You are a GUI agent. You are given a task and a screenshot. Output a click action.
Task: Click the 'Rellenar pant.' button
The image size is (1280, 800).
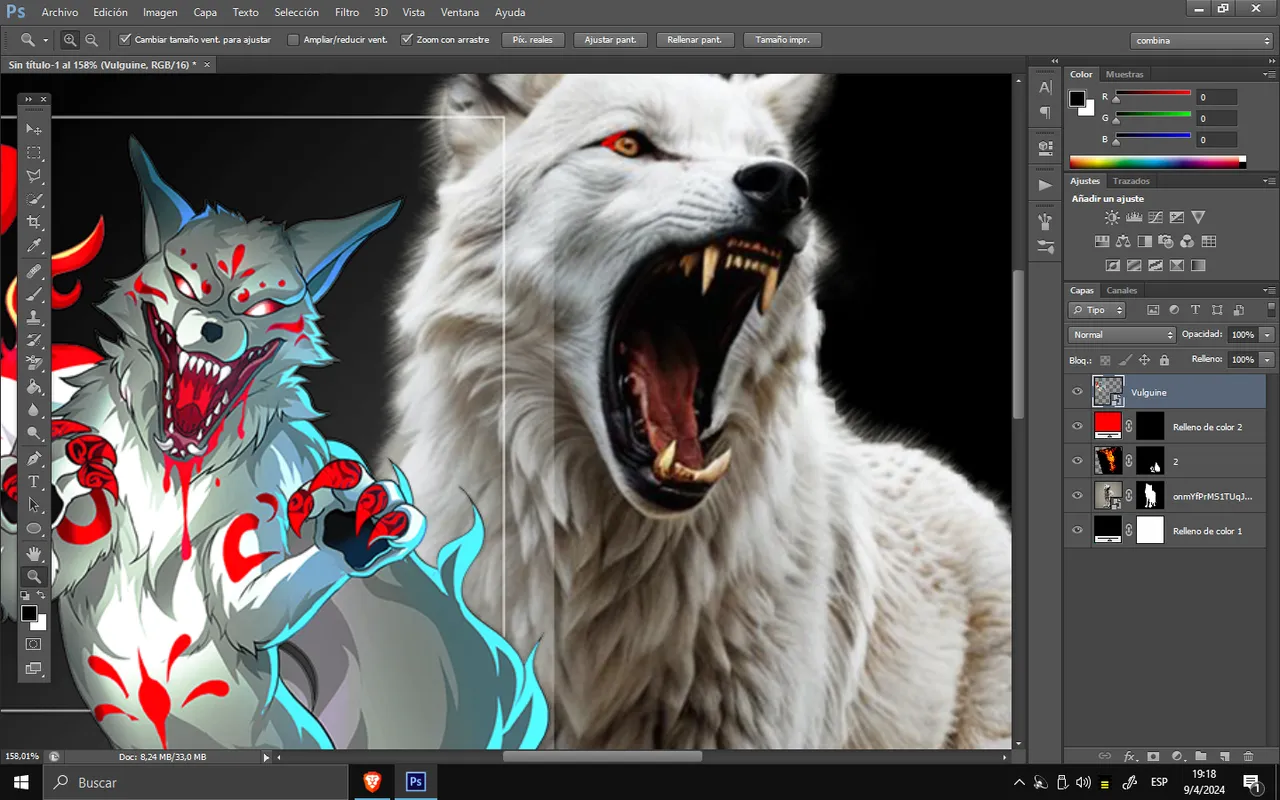[695, 40]
